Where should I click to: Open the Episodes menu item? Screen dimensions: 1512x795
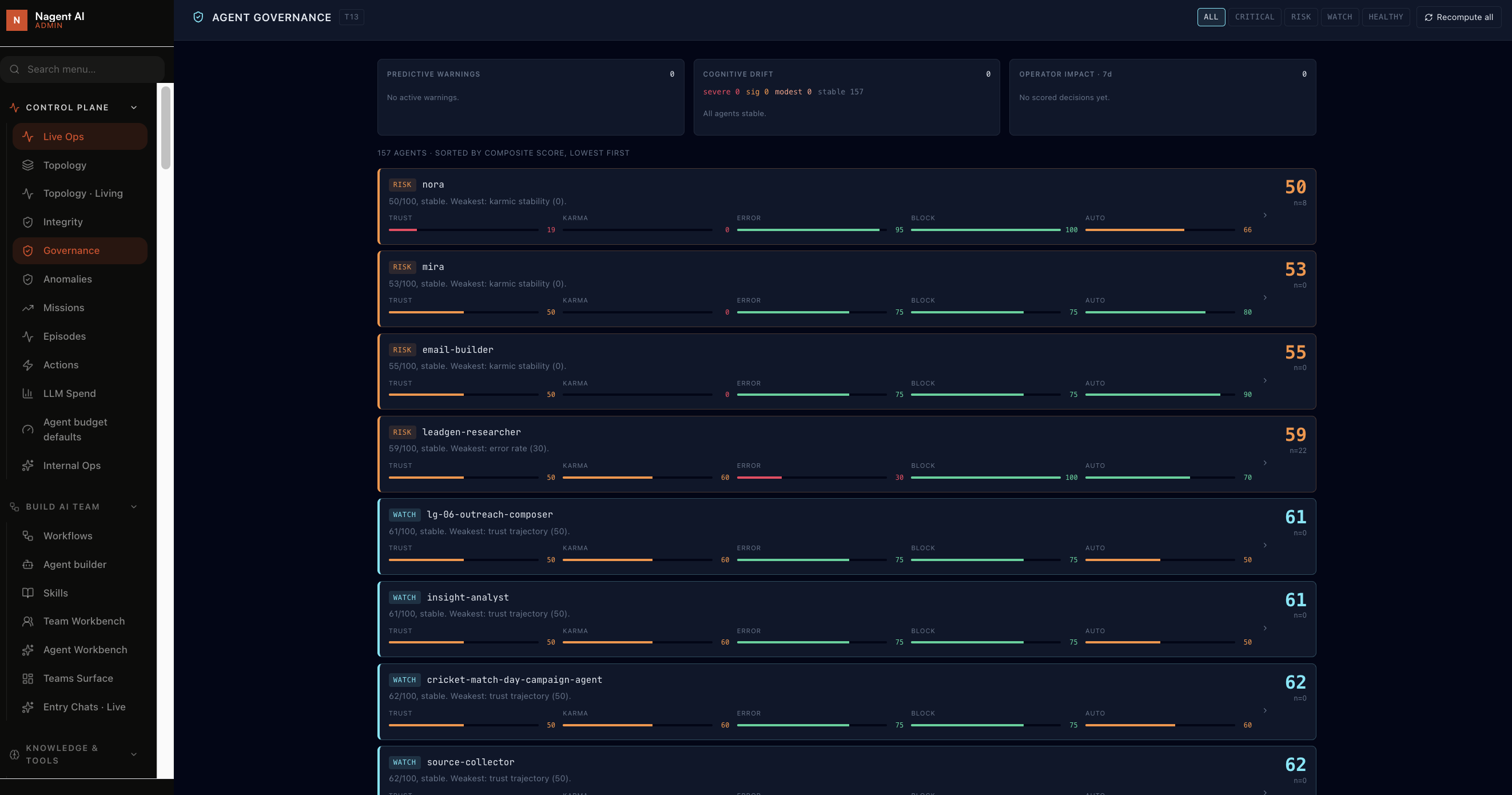click(80, 336)
